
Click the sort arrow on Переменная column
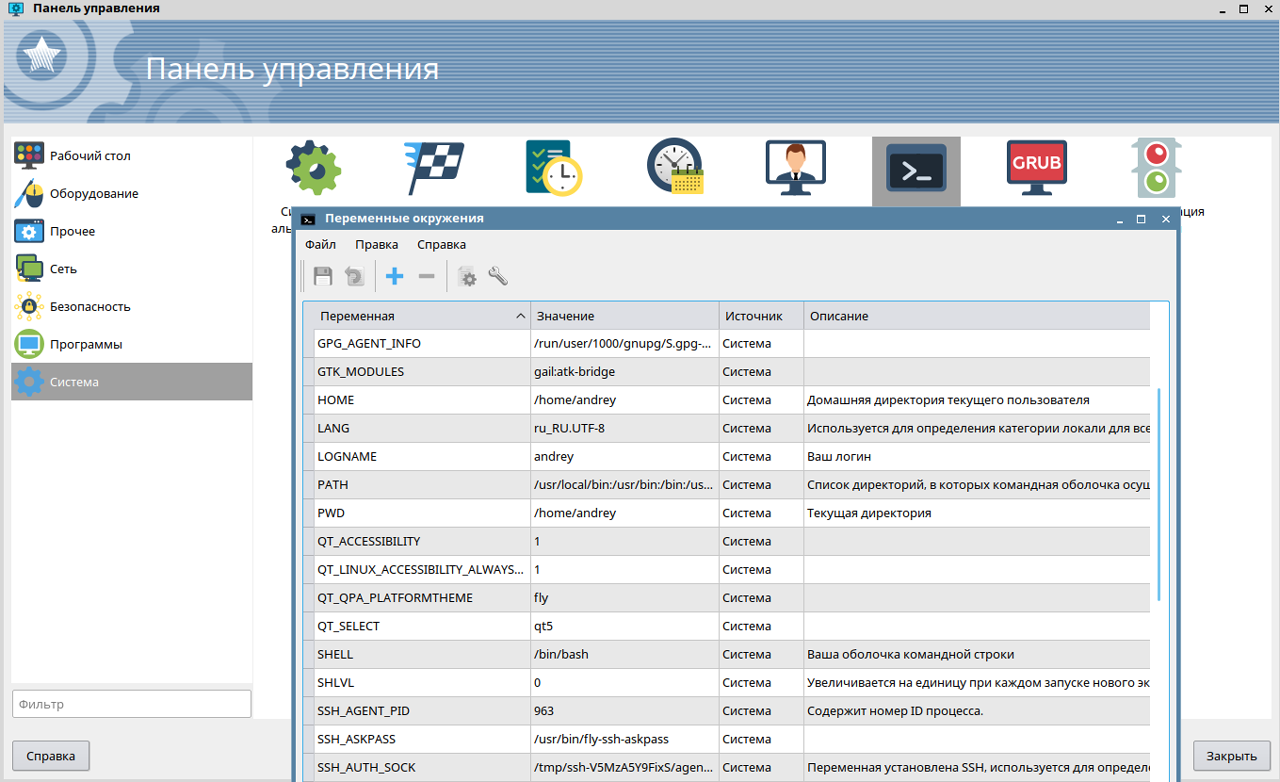pyautogui.click(x=520, y=316)
